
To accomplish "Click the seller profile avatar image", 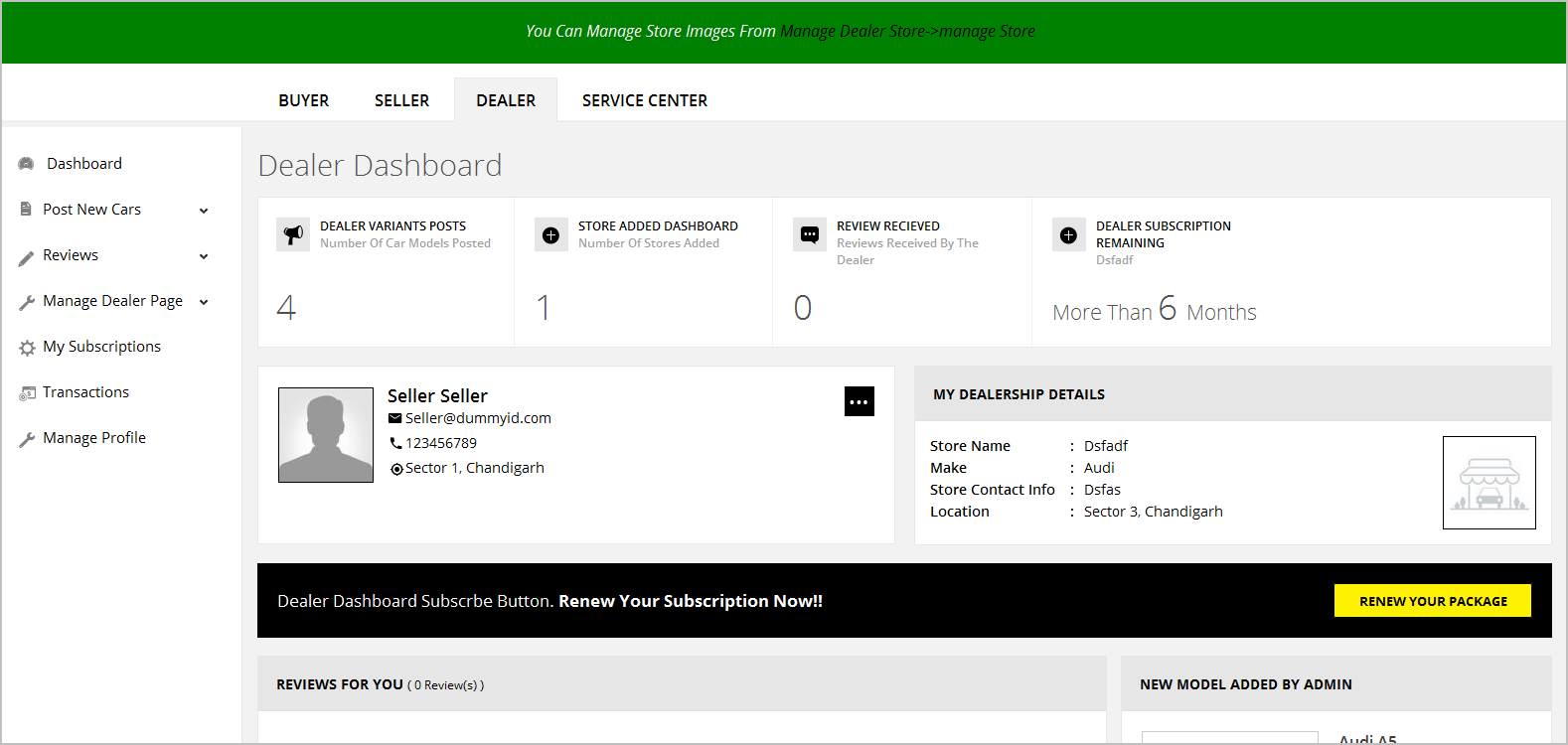I will tap(326, 435).
